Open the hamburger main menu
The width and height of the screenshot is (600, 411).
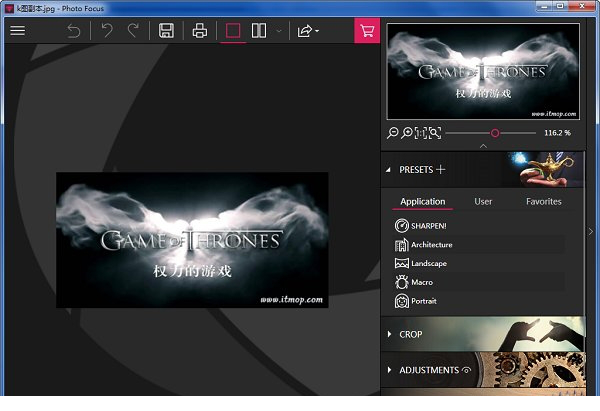17,31
